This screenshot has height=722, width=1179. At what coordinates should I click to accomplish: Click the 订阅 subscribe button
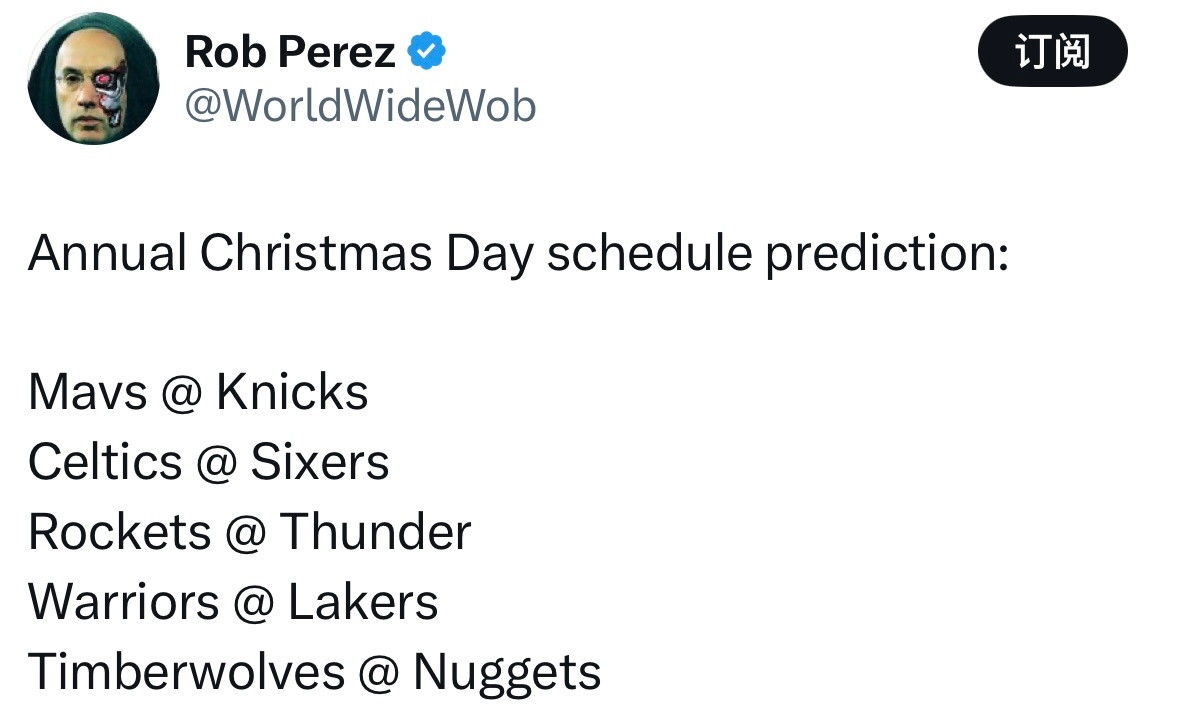tap(1052, 51)
